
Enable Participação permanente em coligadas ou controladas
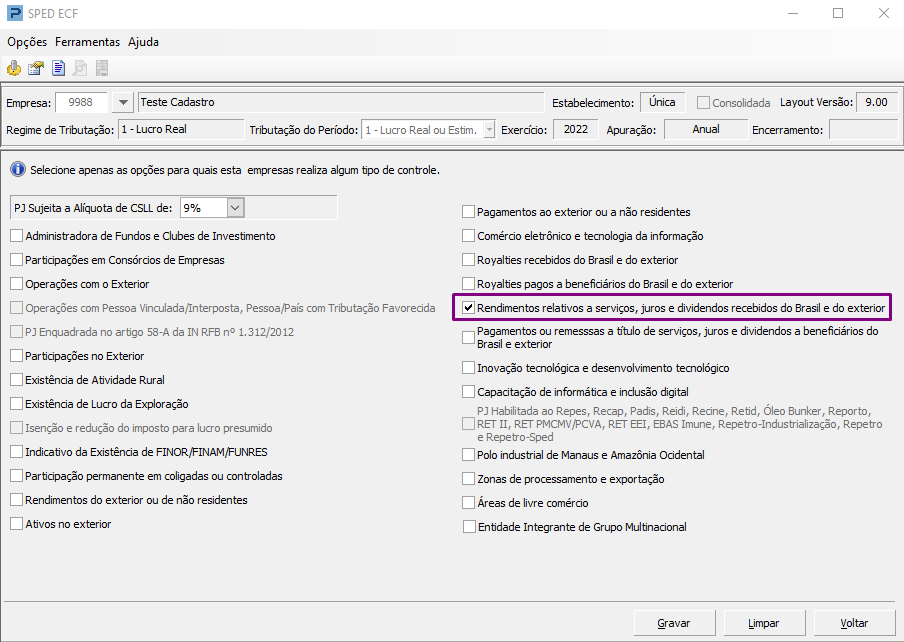coord(16,476)
